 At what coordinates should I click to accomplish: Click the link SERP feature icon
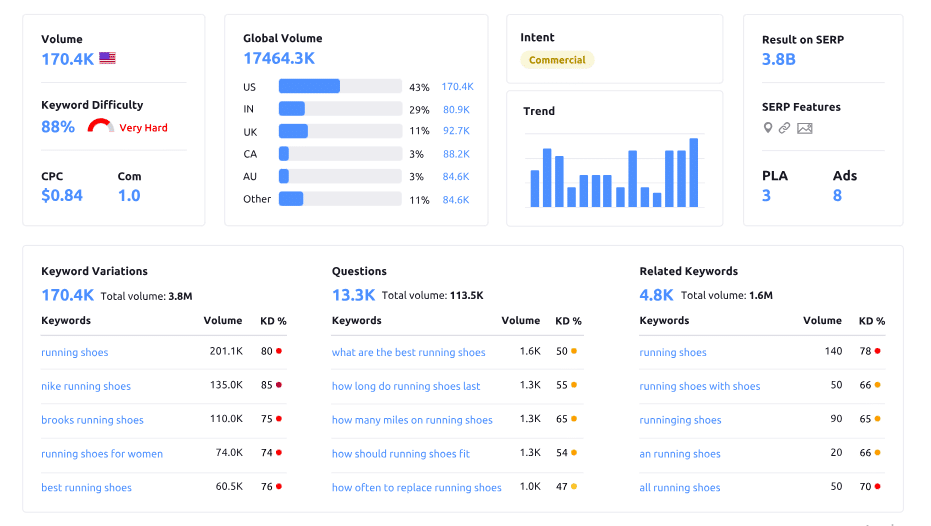click(x=784, y=128)
